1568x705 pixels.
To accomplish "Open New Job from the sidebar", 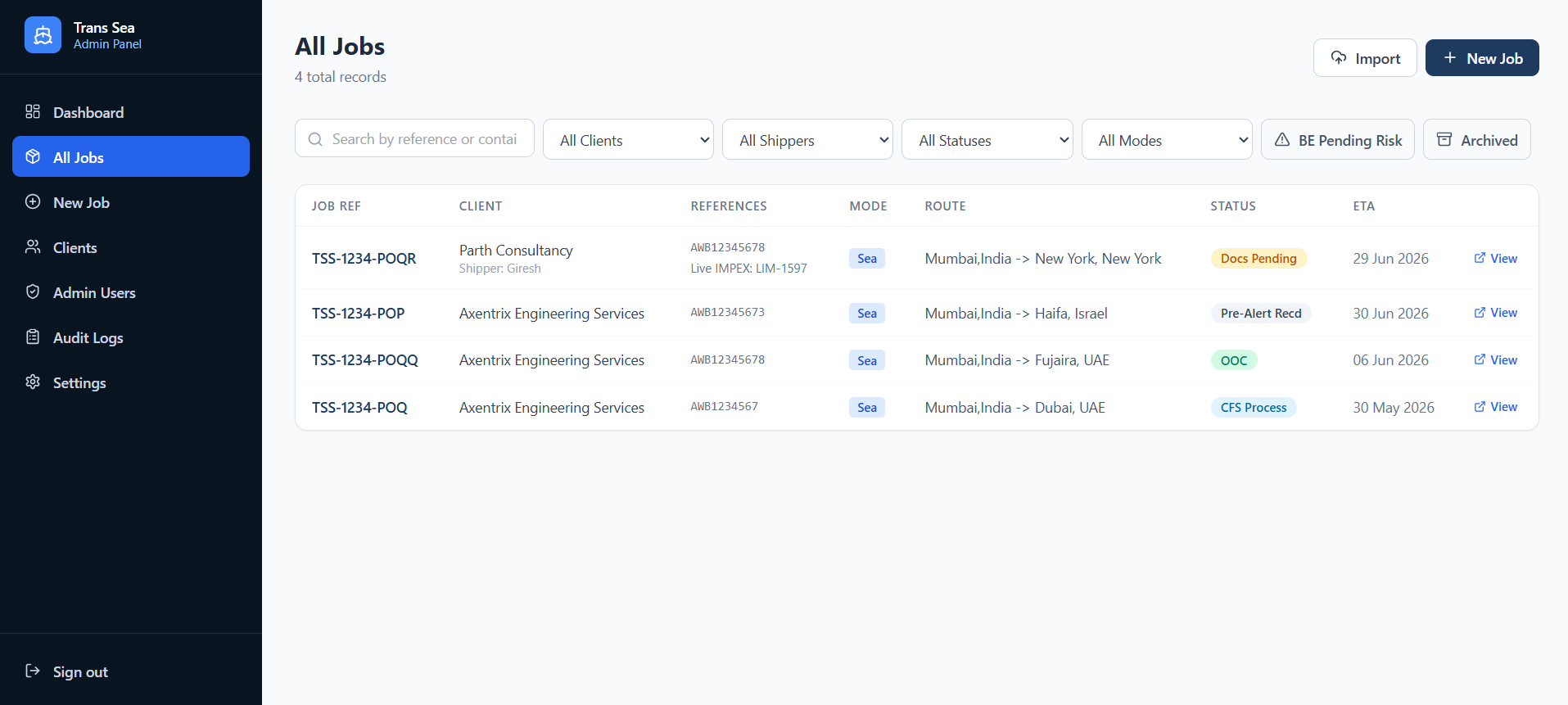I will (x=131, y=202).
